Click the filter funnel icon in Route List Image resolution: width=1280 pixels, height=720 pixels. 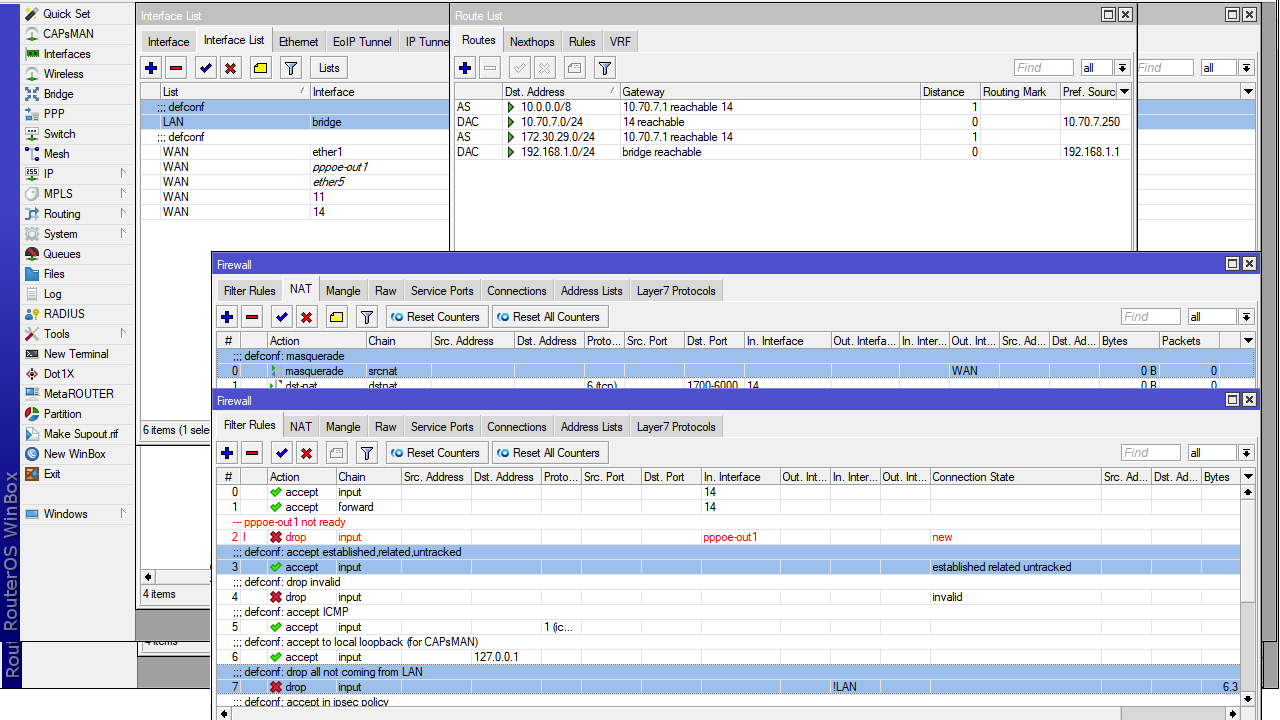[x=605, y=68]
